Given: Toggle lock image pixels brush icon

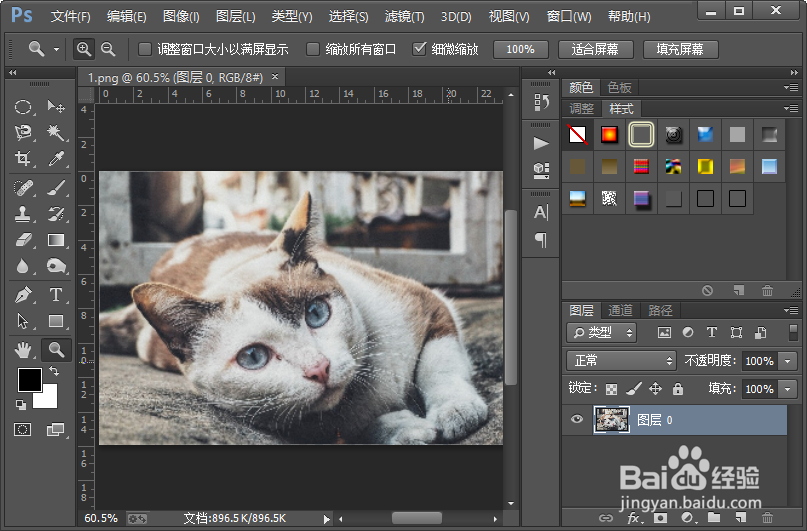Looking at the screenshot, I should pyautogui.click(x=634, y=388).
